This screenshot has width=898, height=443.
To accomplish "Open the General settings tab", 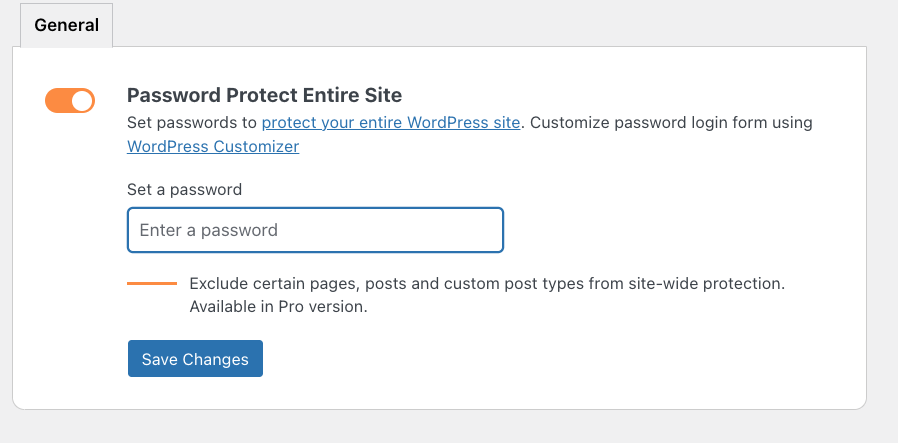I will (x=66, y=25).
